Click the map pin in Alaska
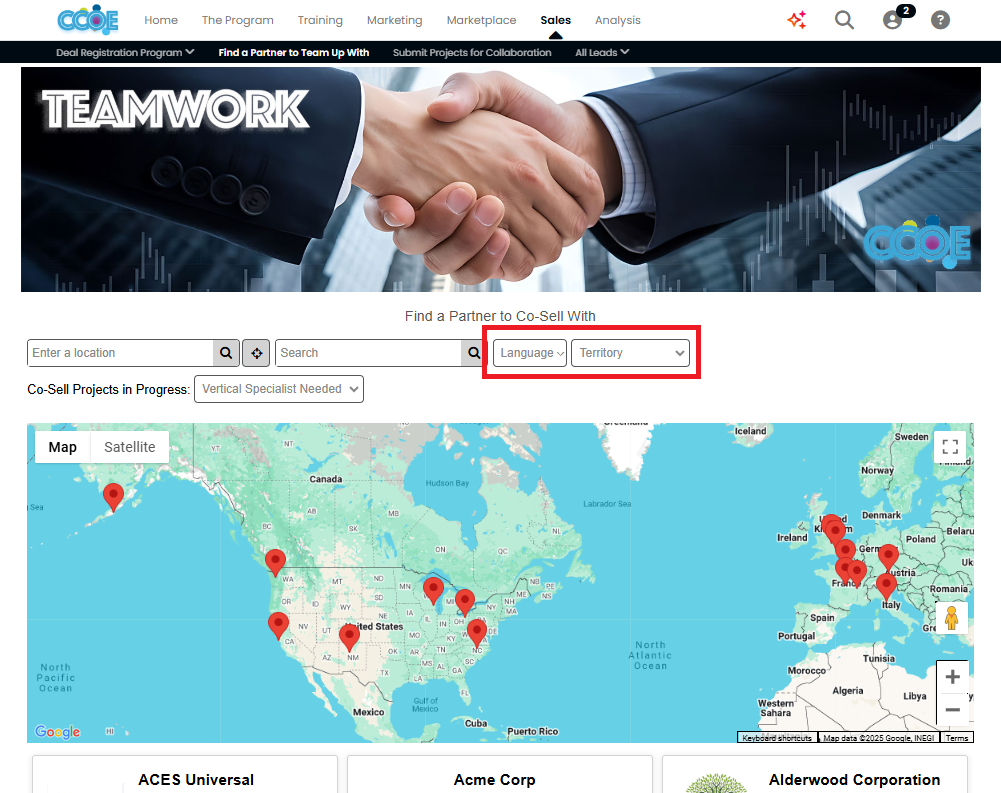The height and width of the screenshot is (793, 1001). point(113,497)
